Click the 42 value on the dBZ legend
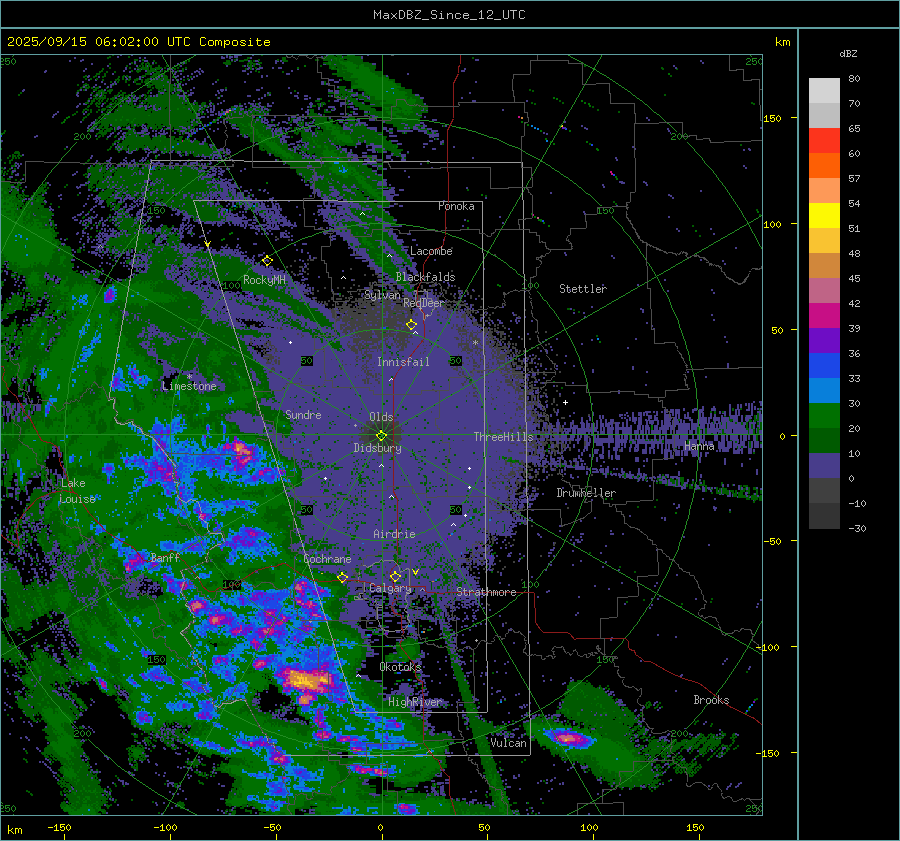Viewport: 900px width, 841px height. pyautogui.click(x=854, y=304)
